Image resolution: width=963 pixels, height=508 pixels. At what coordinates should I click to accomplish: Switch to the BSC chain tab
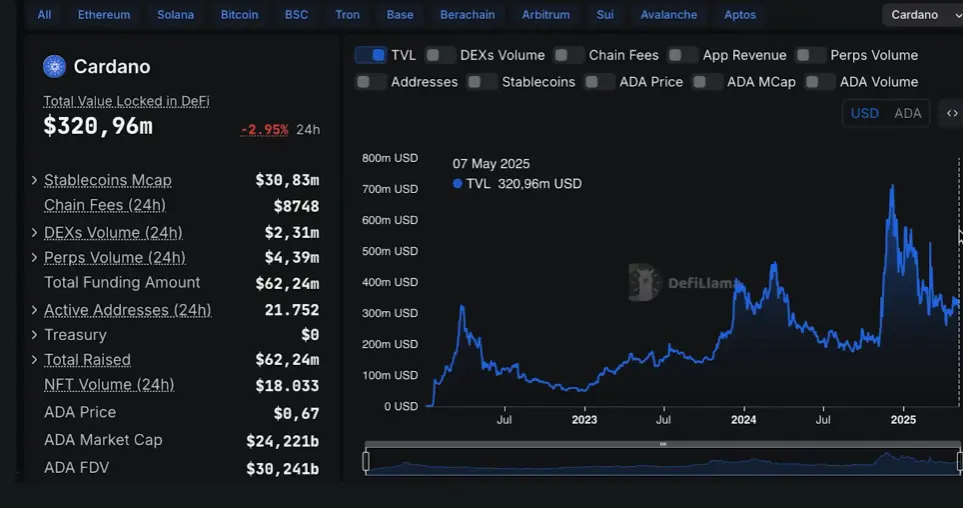[x=297, y=15]
